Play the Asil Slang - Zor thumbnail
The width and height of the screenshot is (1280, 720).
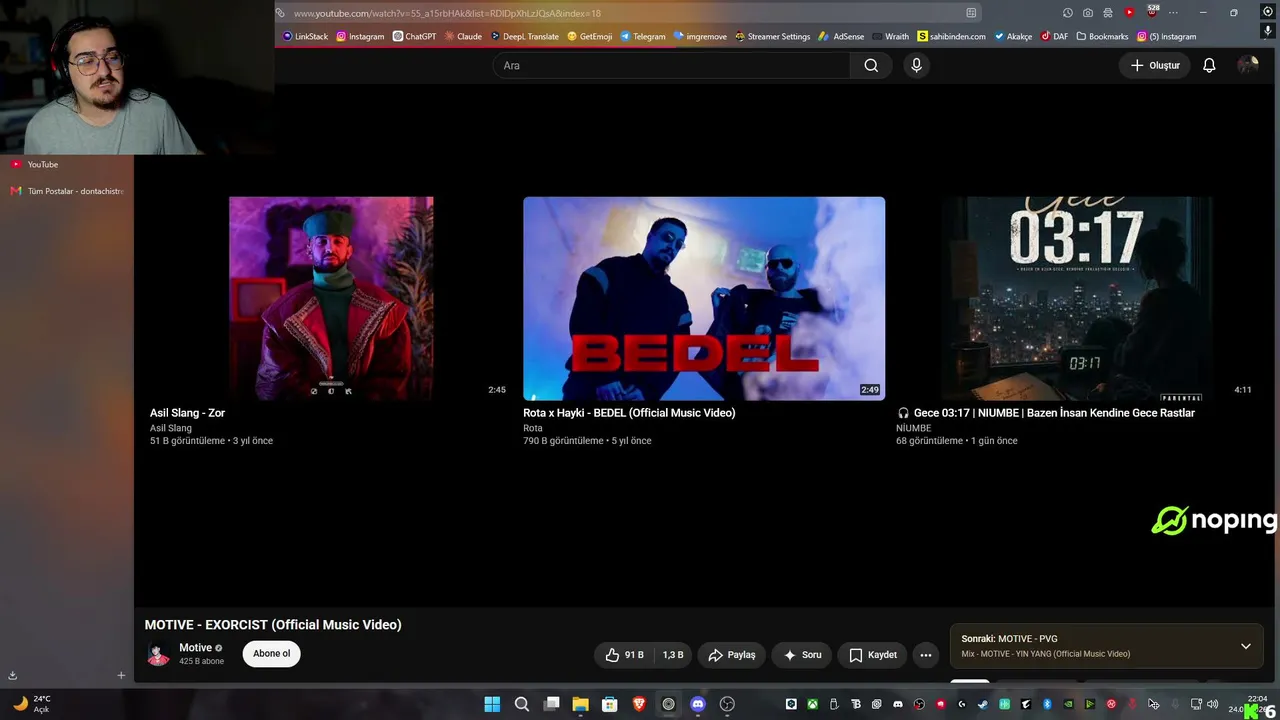point(331,298)
